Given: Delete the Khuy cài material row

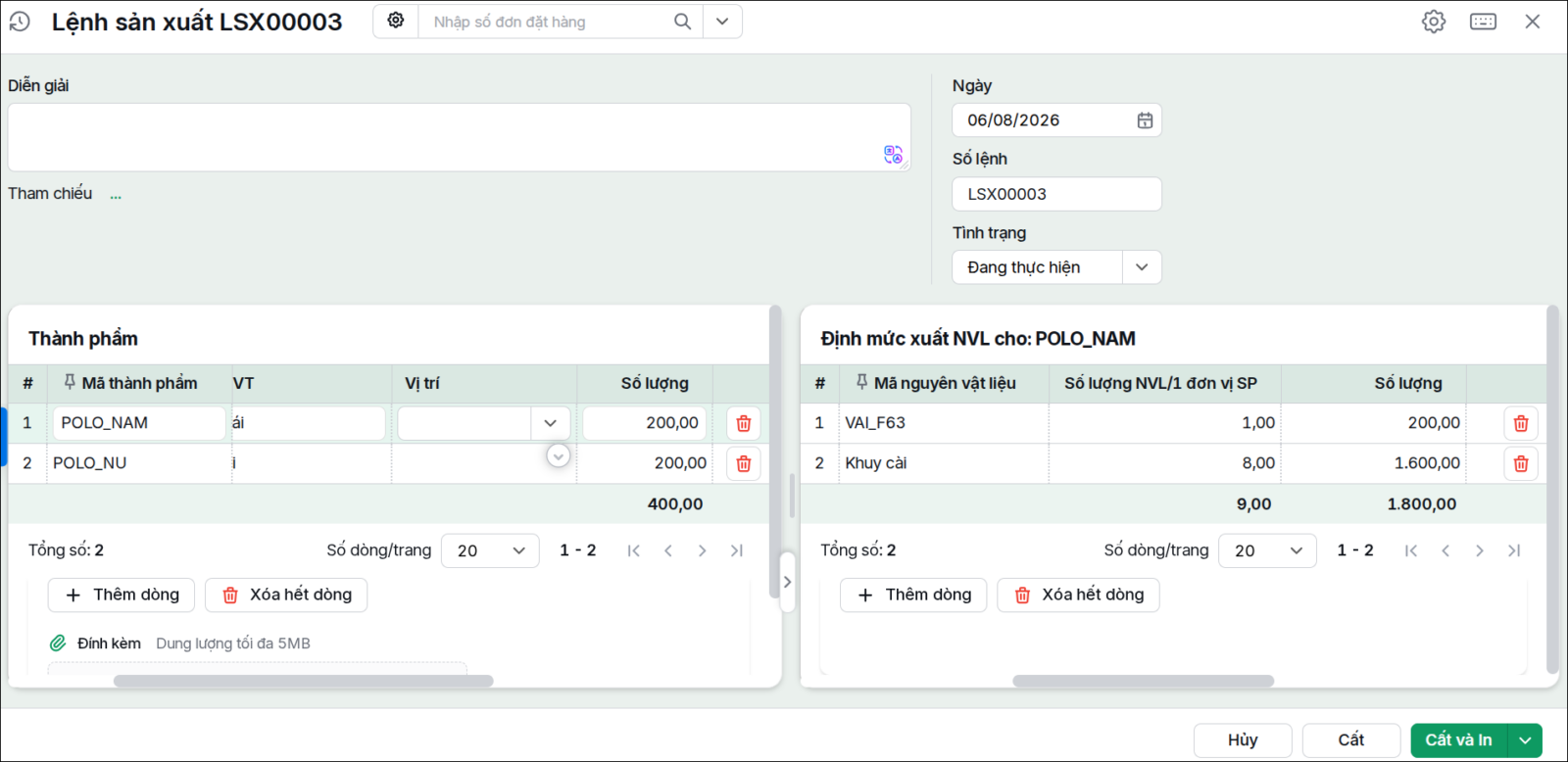Looking at the screenshot, I should click(x=1521, y=463).
